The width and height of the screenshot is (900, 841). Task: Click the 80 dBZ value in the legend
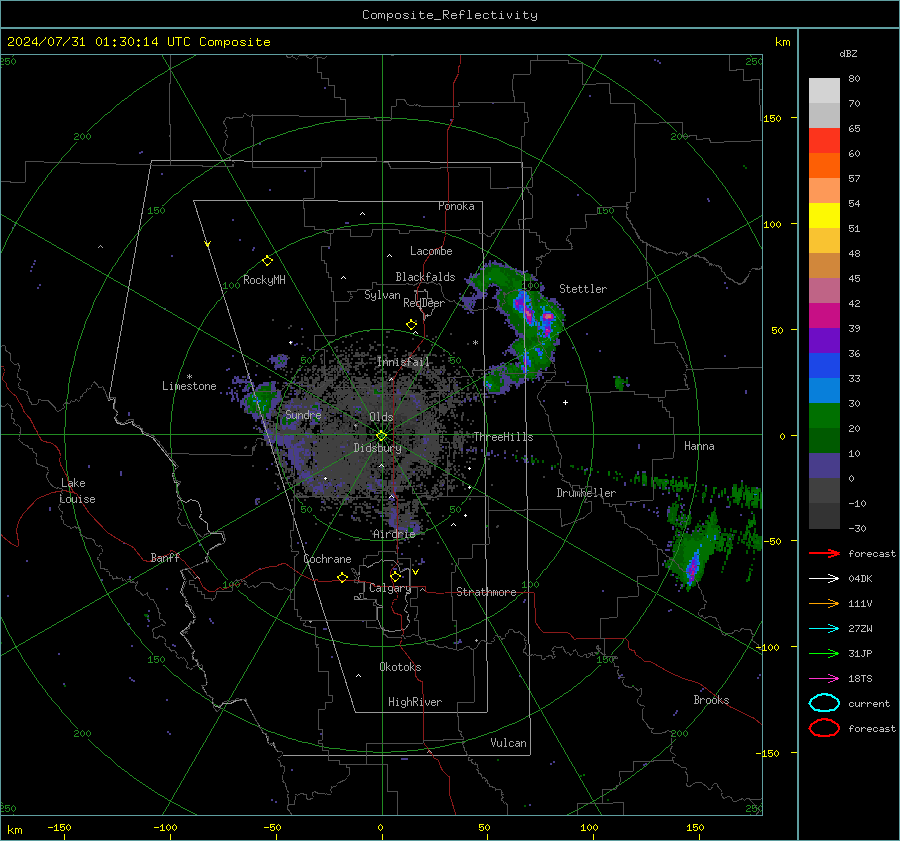tap(854, 78)
